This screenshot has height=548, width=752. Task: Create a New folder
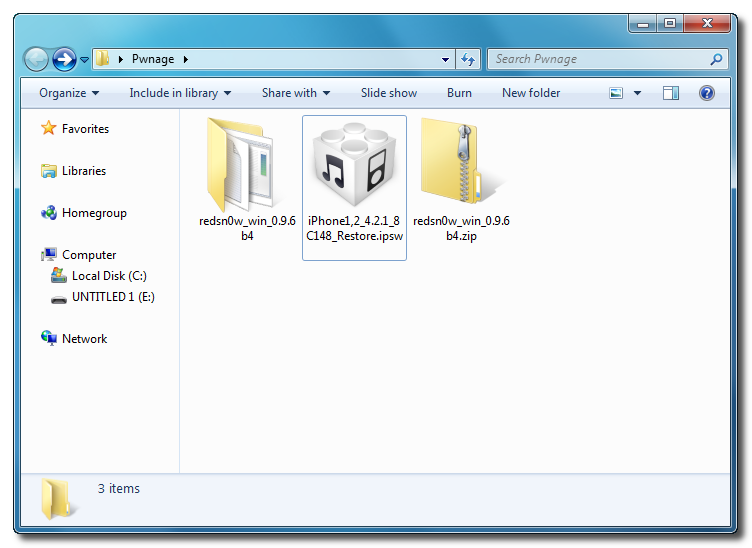point(531,93)
